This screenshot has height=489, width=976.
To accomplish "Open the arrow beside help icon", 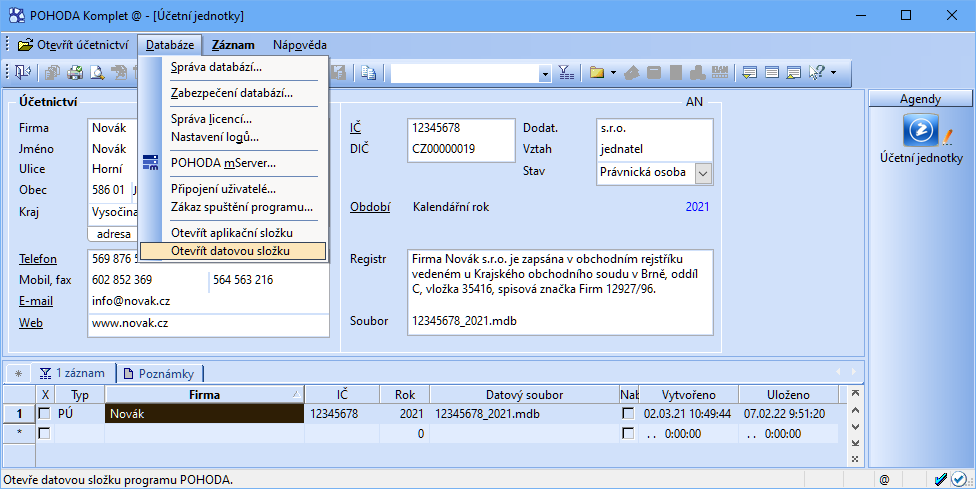I will [833, 73].
